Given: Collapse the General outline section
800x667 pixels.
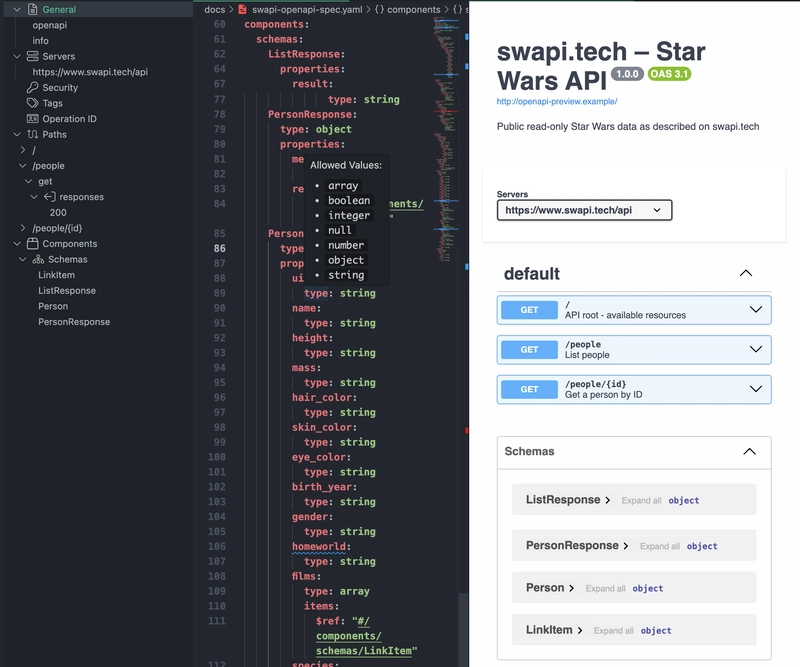Looking at the screenshot, I should click(17, 9).
